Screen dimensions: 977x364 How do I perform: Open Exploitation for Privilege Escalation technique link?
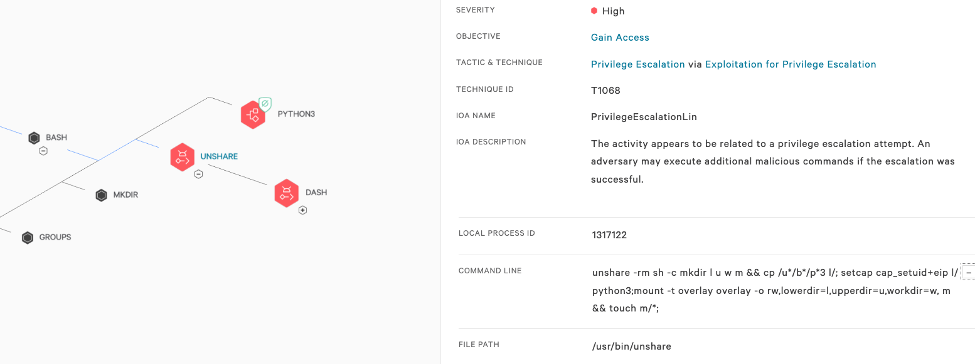[791, 64]
